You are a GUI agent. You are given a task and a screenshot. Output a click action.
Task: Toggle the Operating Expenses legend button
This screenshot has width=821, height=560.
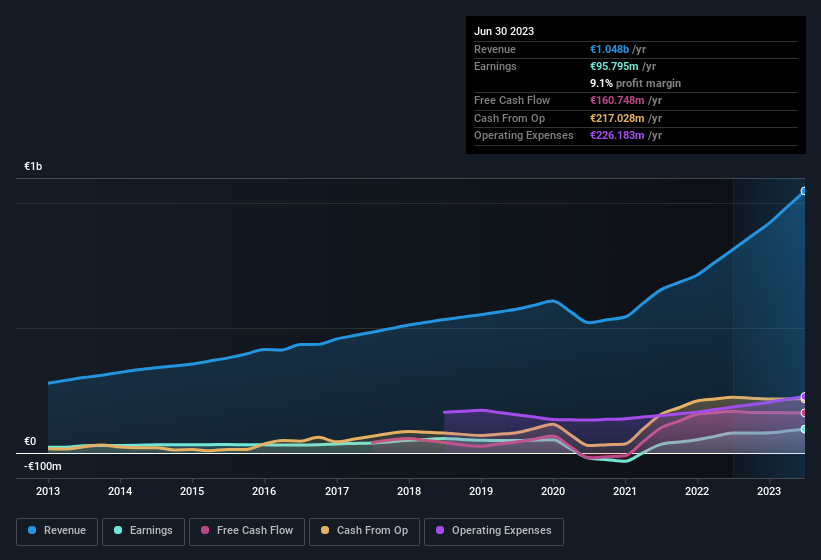[494, 531]
